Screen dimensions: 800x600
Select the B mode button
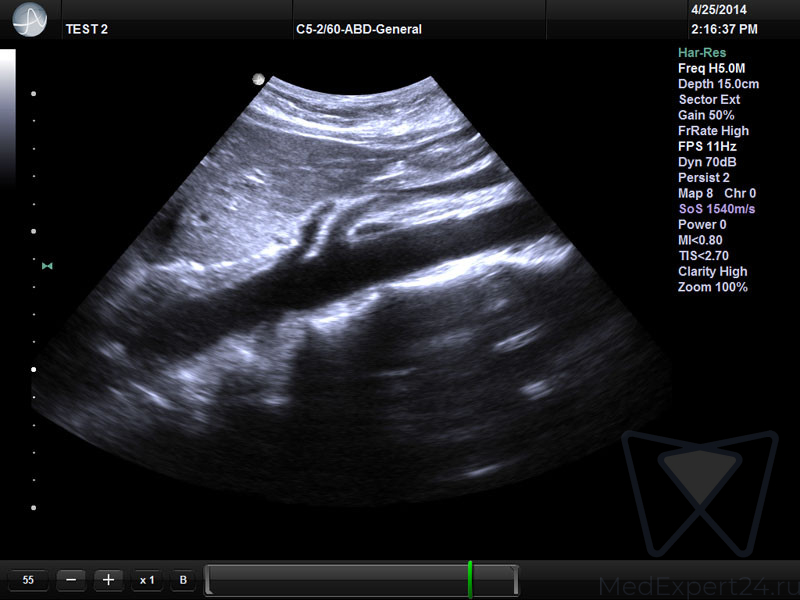coord(183,580)
